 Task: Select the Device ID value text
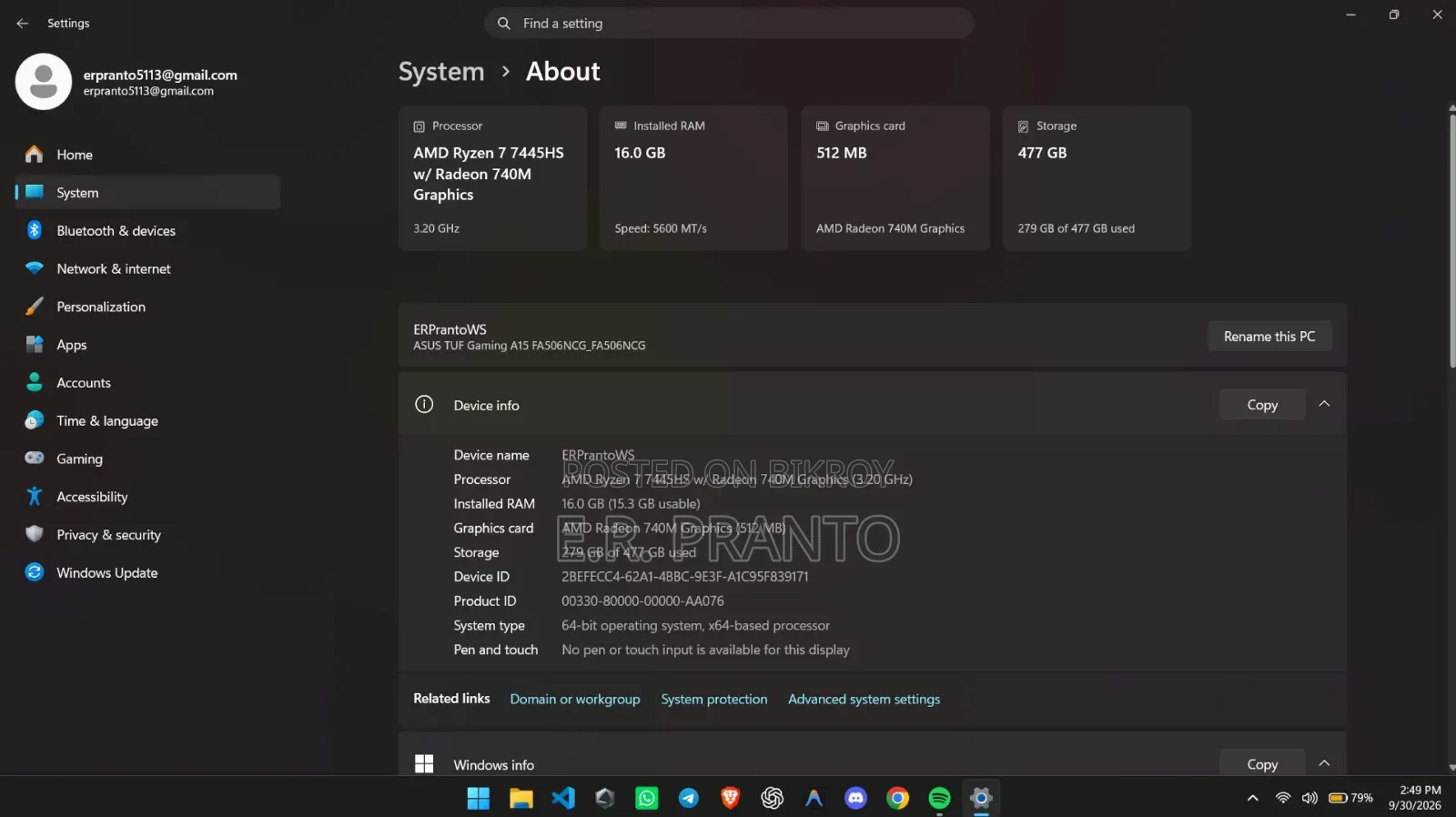[x=685, y=577]
